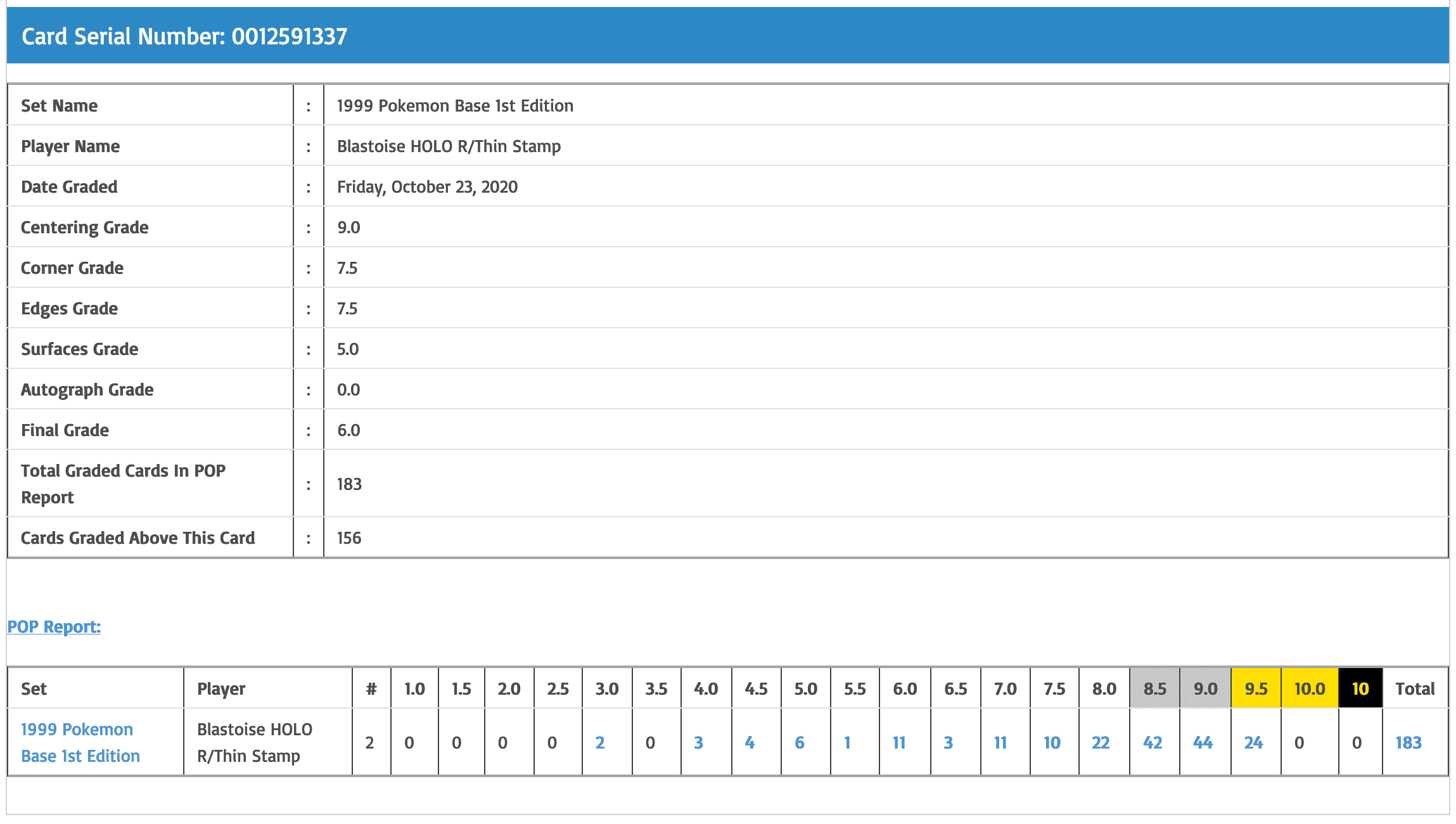Select the Total Graded Cards value 183

(x=349, y=484)
